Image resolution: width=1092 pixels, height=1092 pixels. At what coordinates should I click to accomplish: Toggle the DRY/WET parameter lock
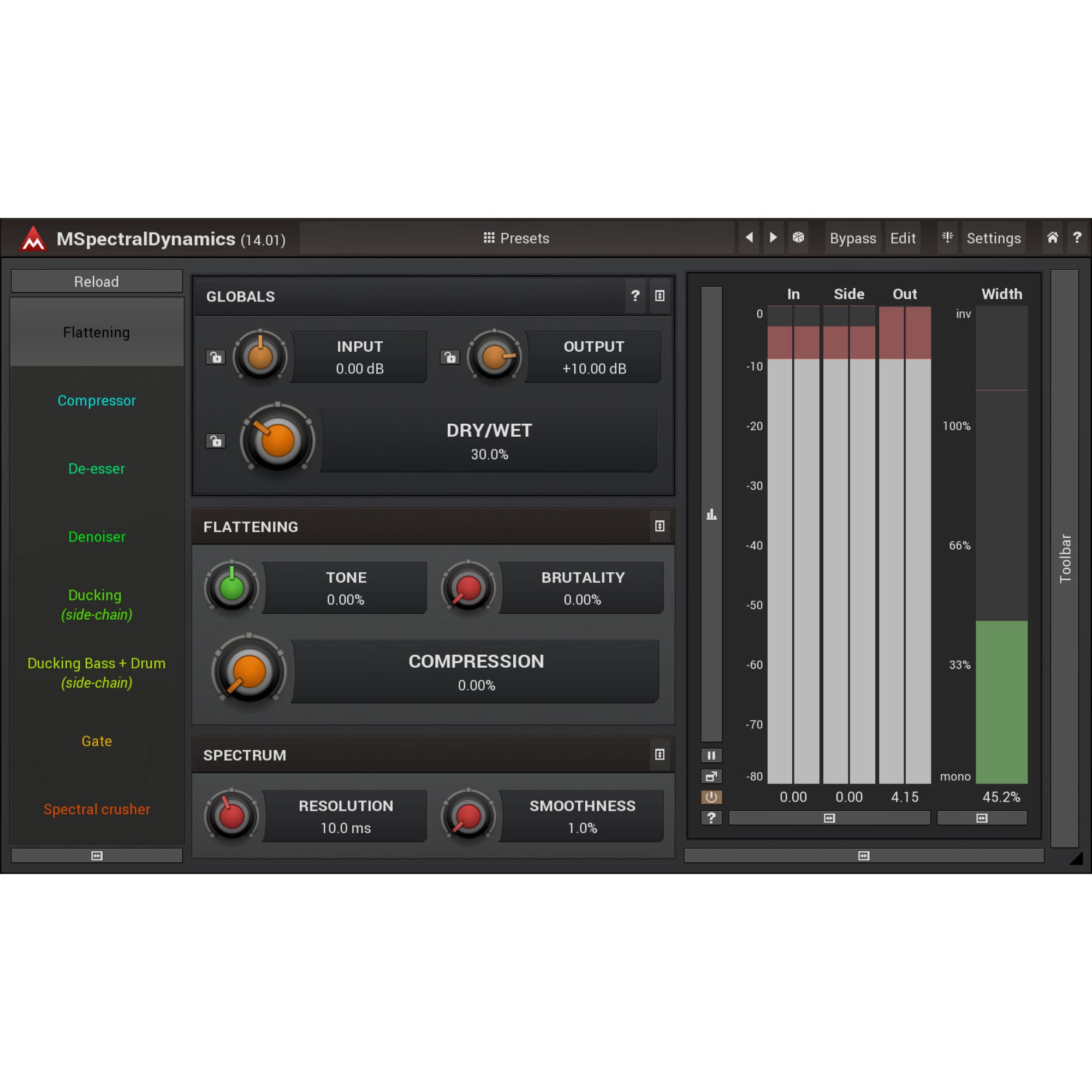pyautogui.click(x=215, y=441)
